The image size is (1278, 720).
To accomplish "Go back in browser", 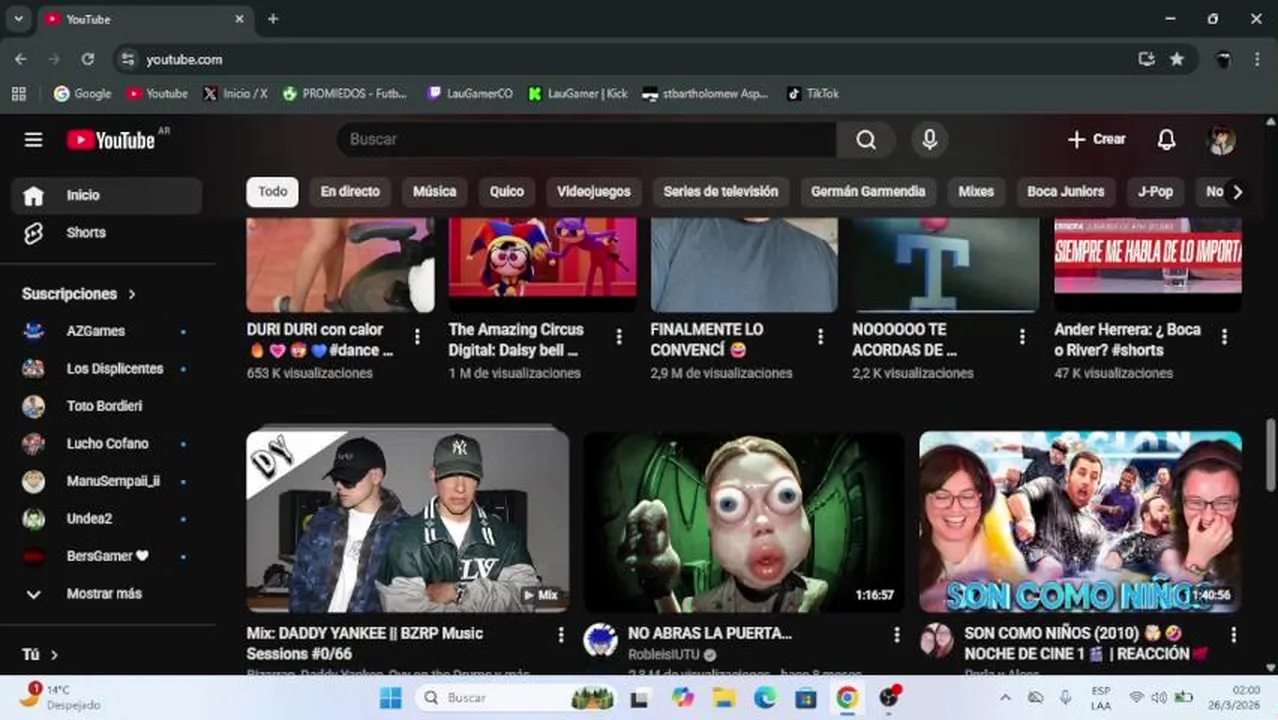I will tap(21, 60).
